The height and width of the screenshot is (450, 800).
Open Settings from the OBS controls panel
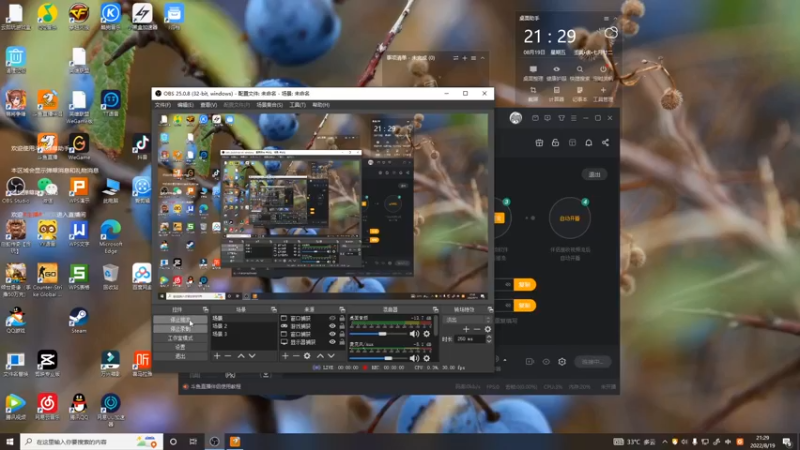tap(181, 347)
